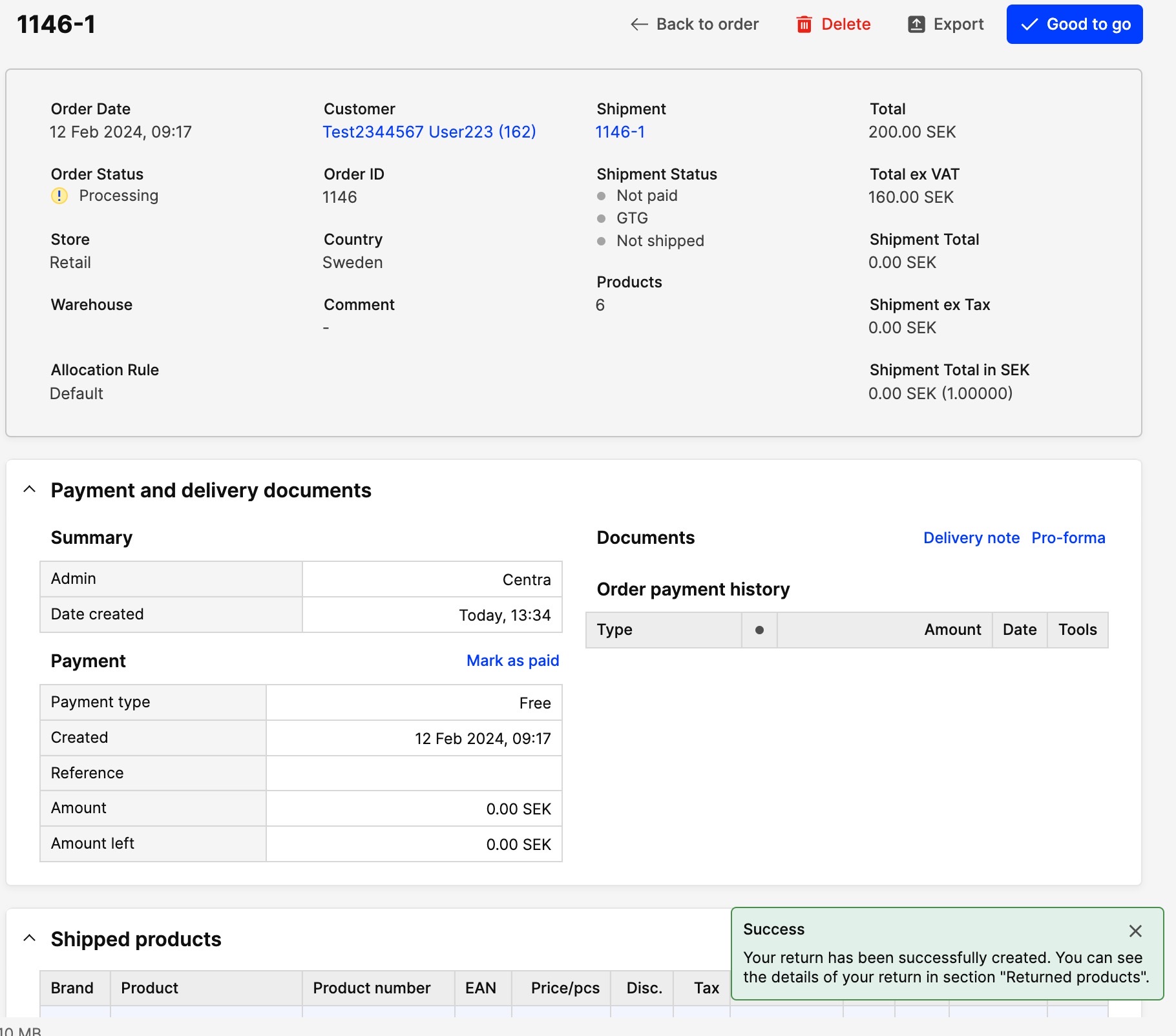The image size is (1176, 1036).
Task: Collapse the Shipped products section
Action: [29, 938]
